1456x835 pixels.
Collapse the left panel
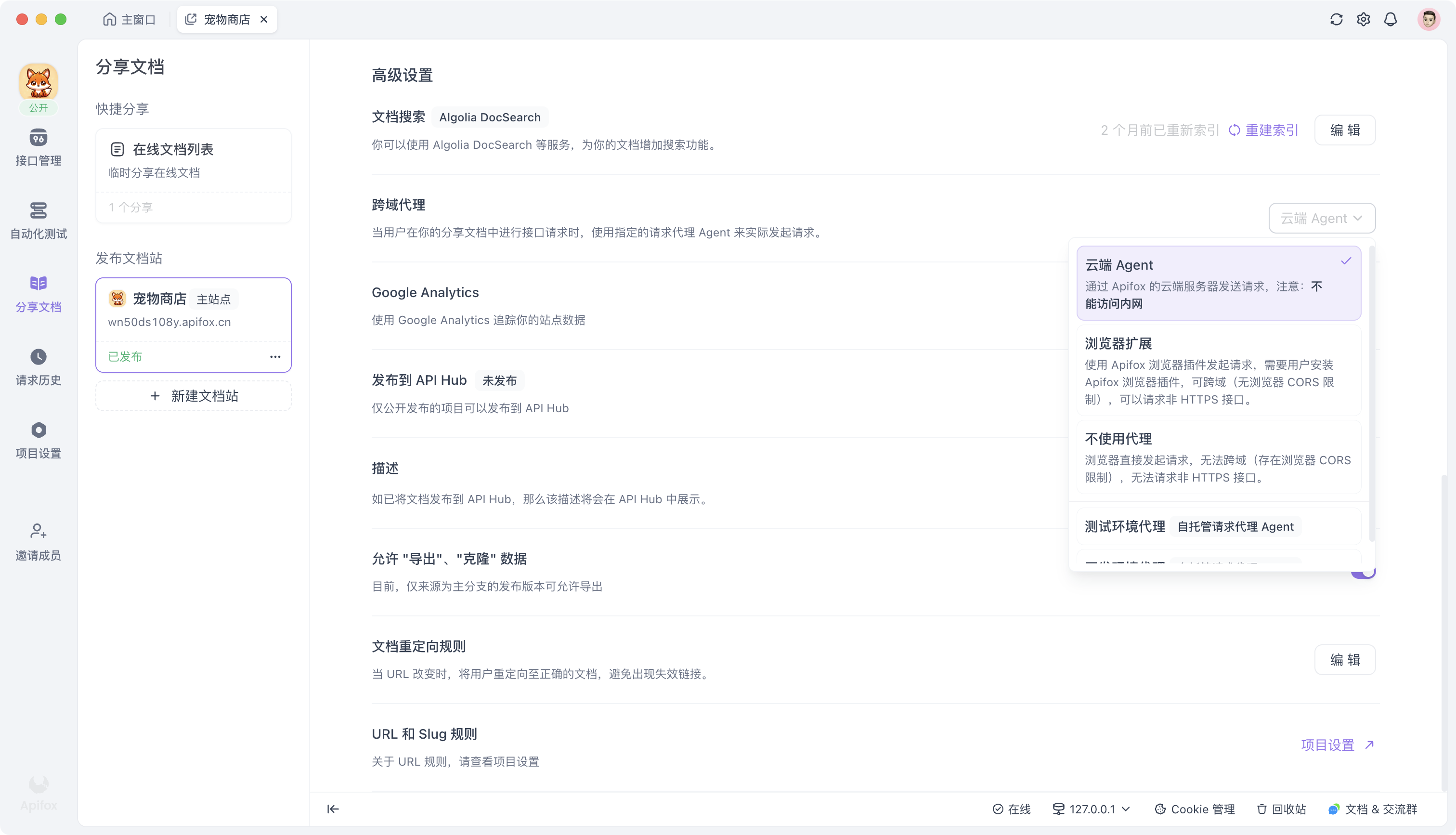pyautogui.click(x=333, y=809)
